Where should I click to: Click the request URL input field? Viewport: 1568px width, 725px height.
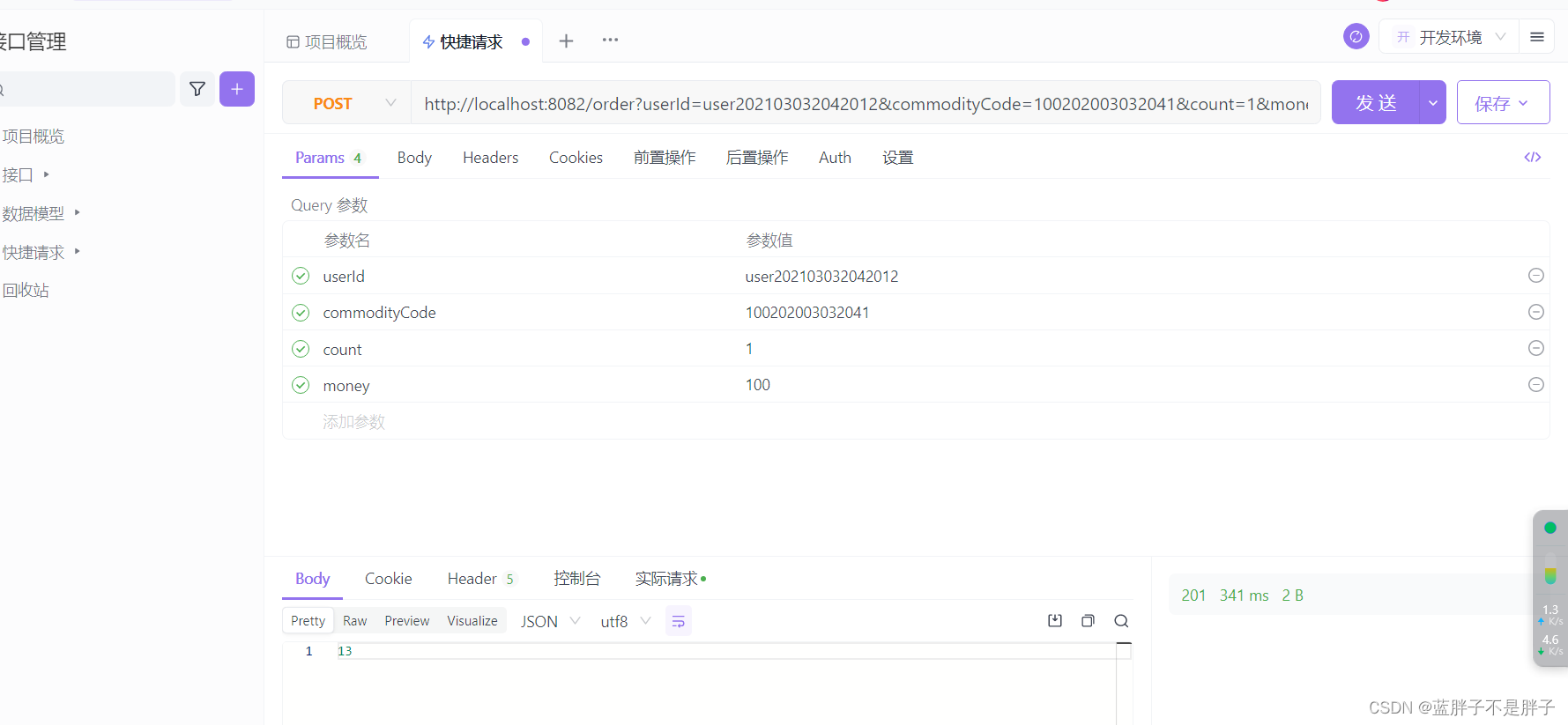coord(866,104)
